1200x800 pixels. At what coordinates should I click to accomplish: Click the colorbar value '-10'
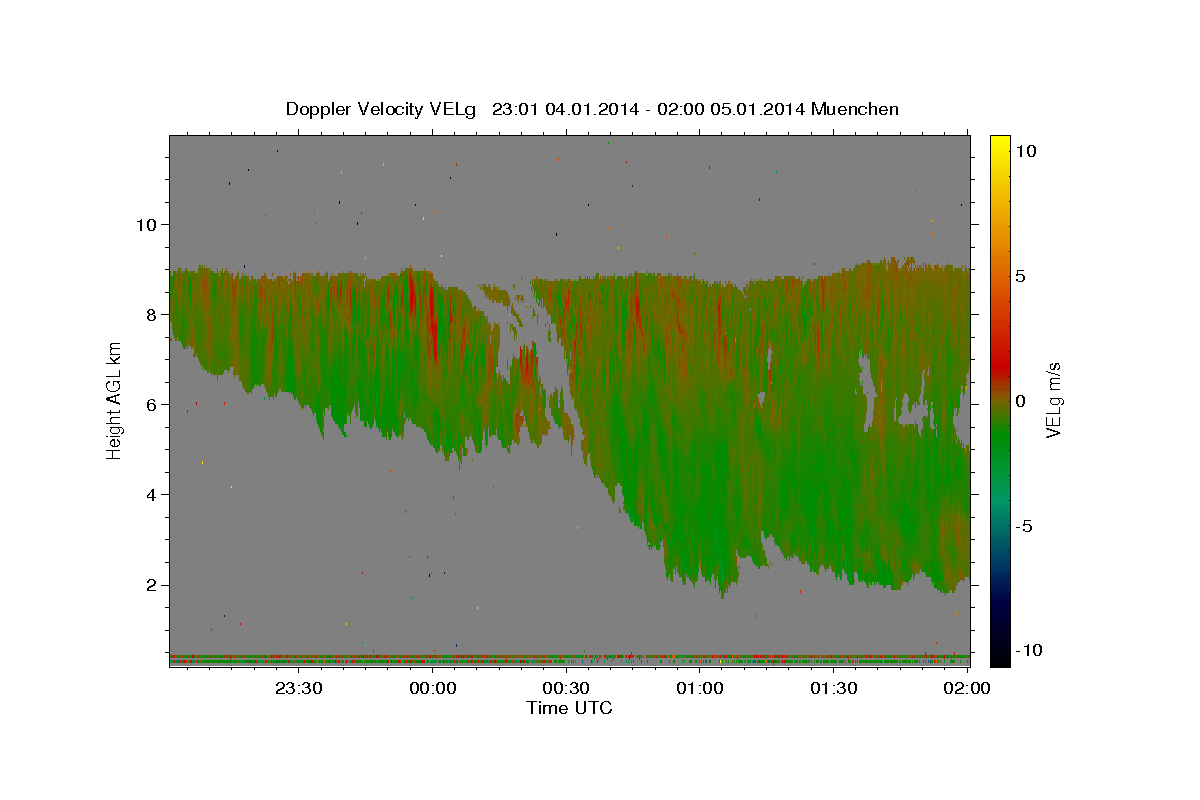point(1029,650)
